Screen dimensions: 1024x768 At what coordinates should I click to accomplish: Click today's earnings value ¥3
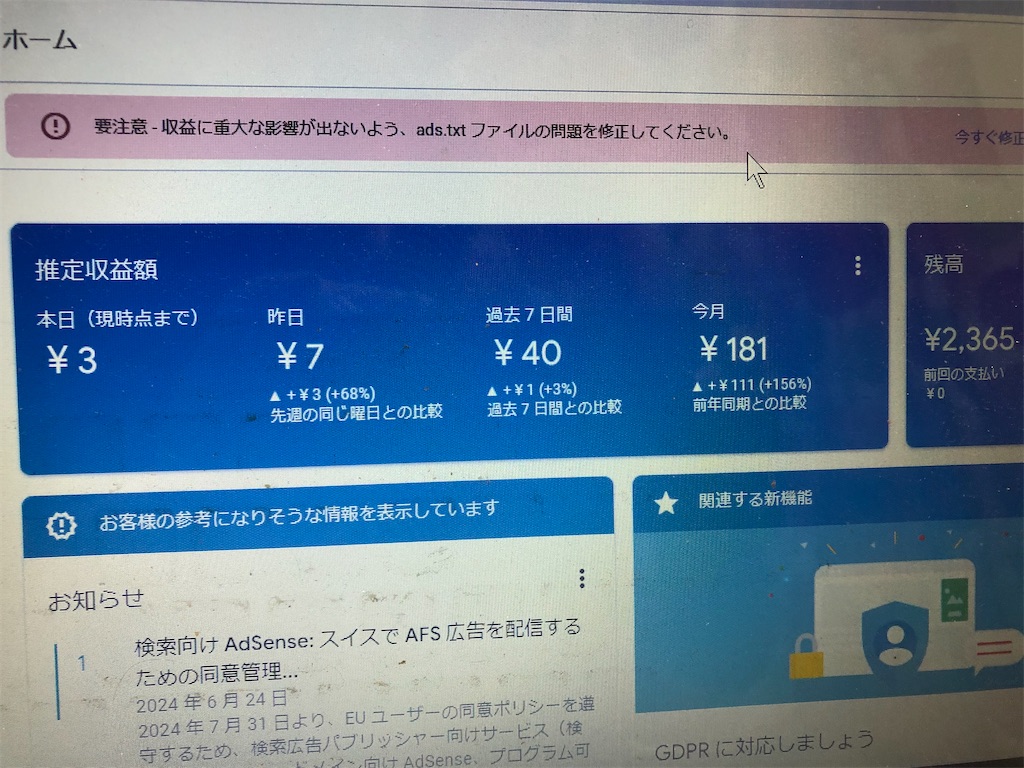[x=72, y=360]
